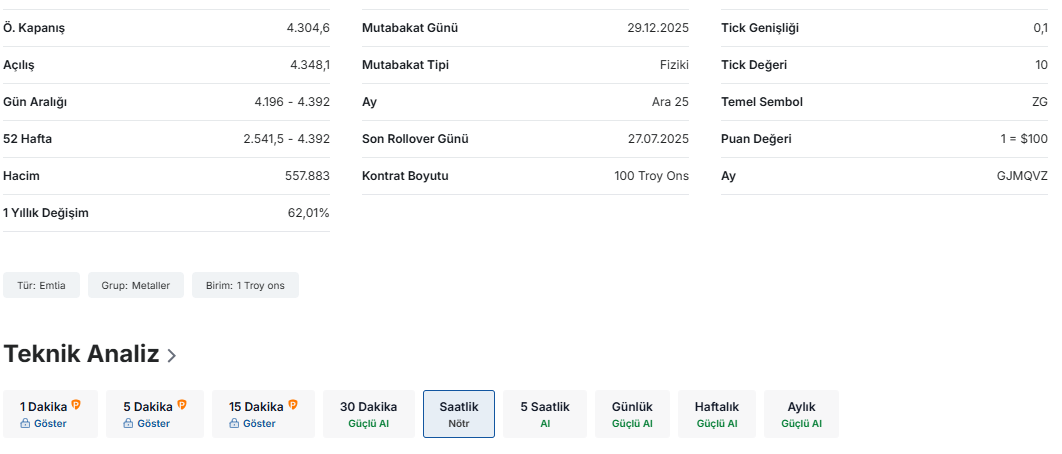Click the lock icon under 5 Dakika
This screenshot has width=1062, height=454.
click(129, 424)
